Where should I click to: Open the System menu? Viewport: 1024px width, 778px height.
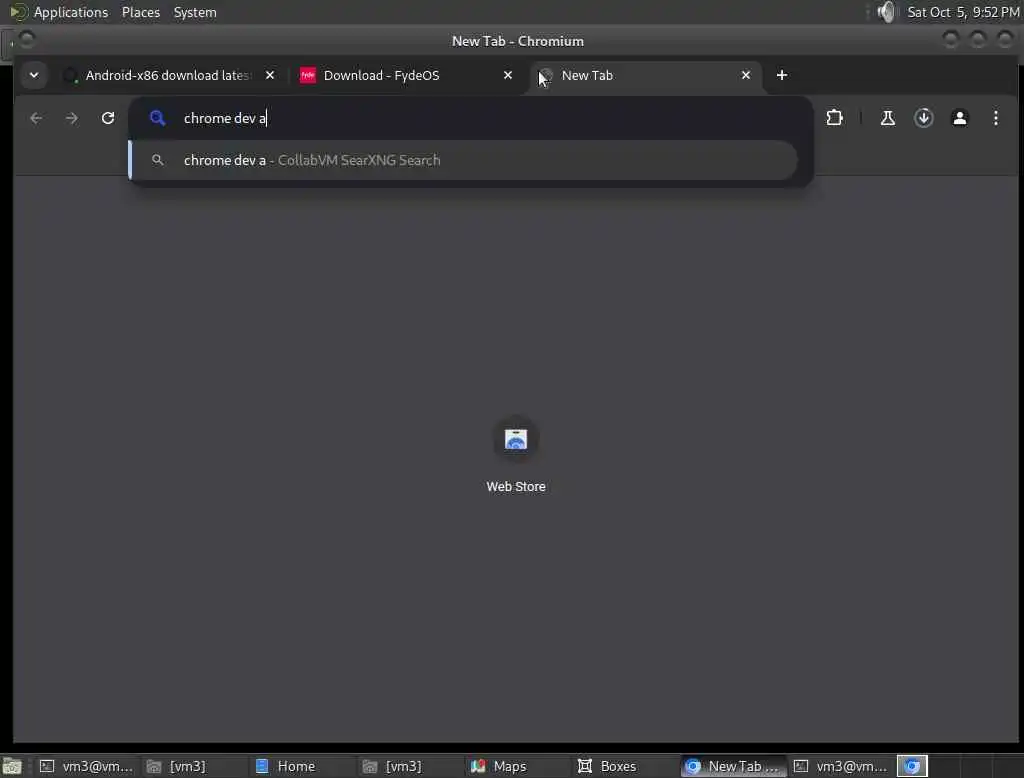[195, 12]
